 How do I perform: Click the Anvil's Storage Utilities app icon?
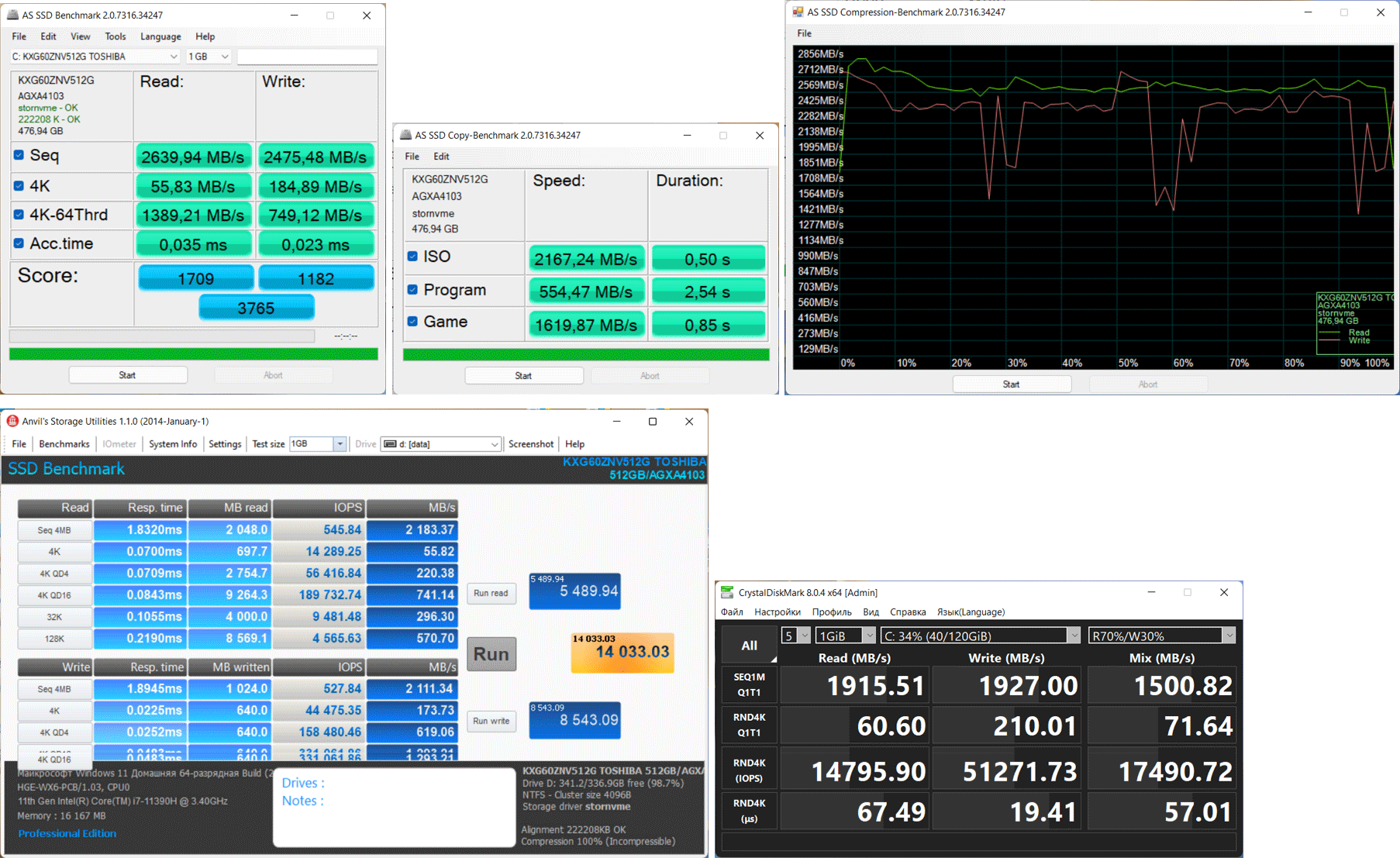pos(12,421)
